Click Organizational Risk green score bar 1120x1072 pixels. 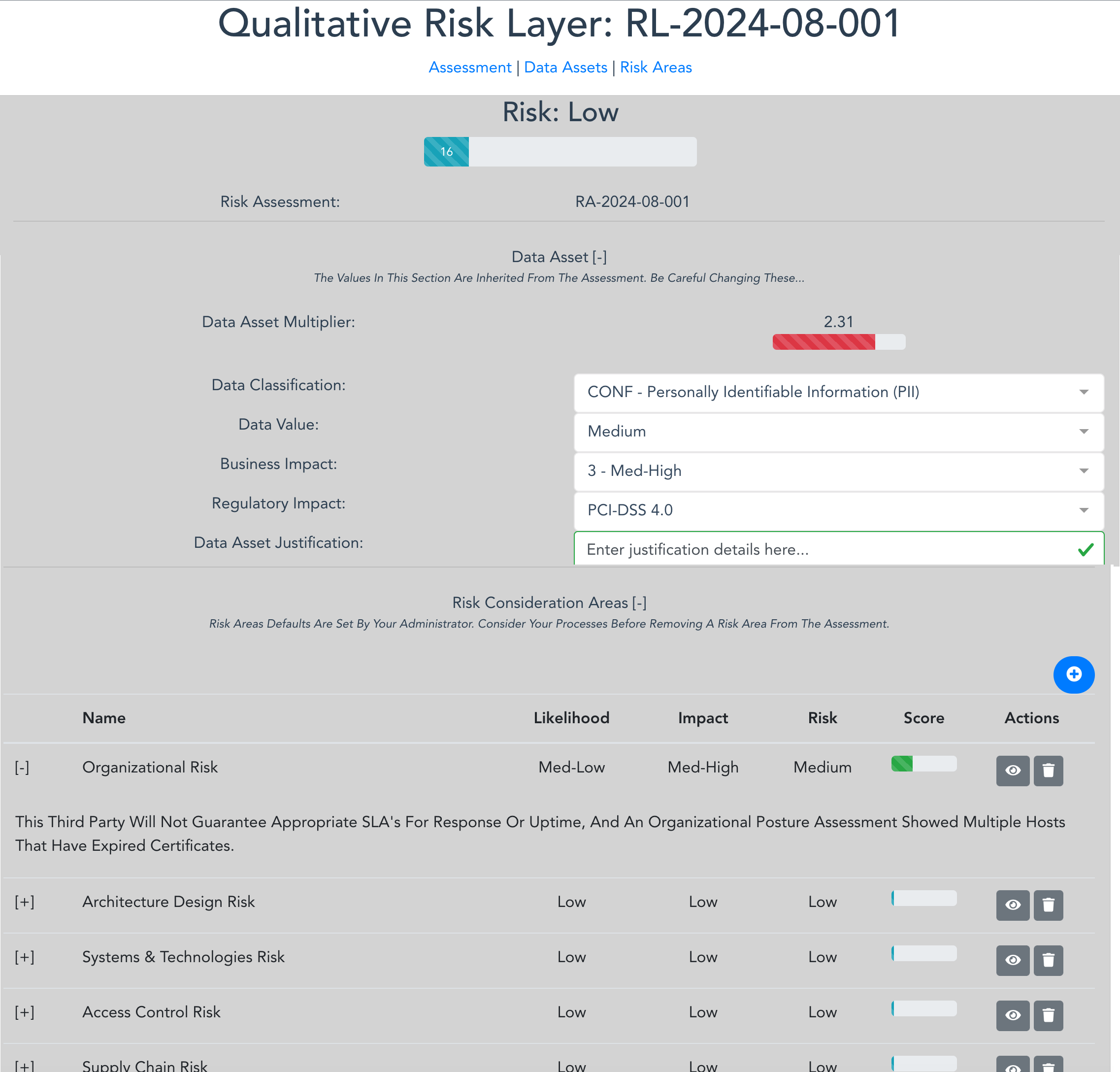coord(923,764)
